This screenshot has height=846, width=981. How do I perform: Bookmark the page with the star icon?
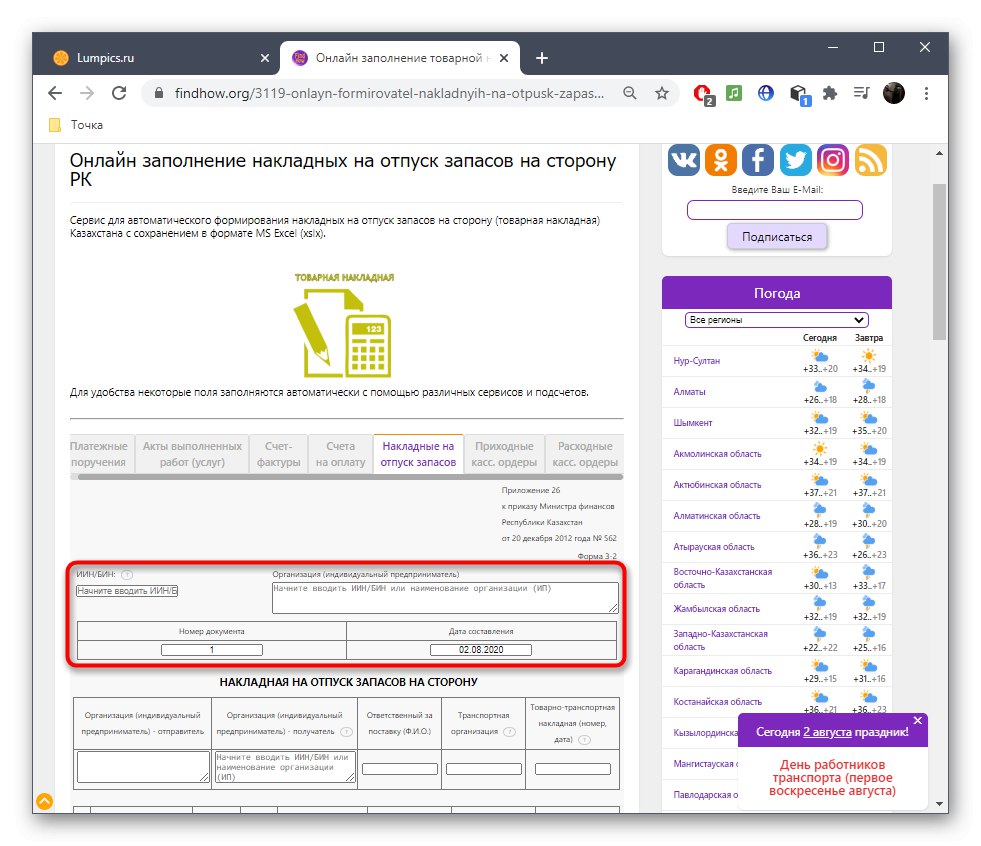tap(661, 93)
